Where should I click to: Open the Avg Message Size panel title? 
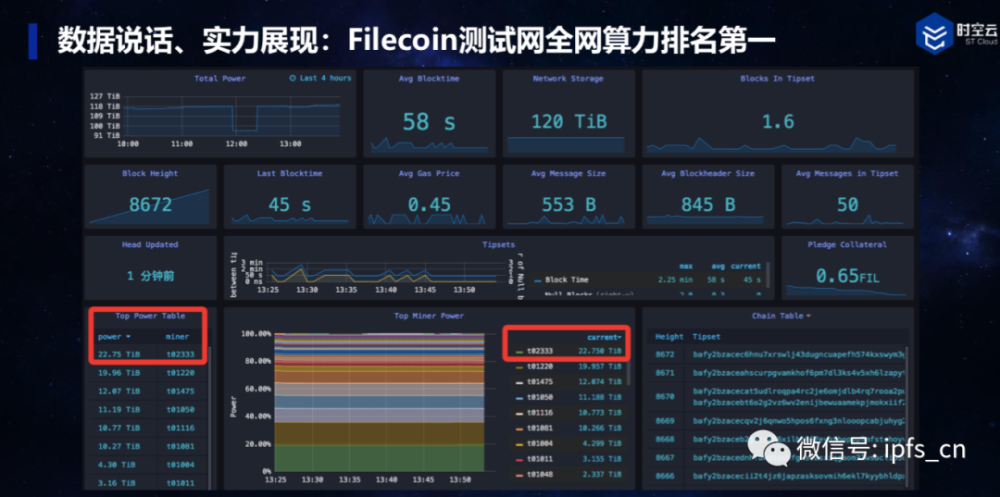pyautogui.click(x=568, y=173)
